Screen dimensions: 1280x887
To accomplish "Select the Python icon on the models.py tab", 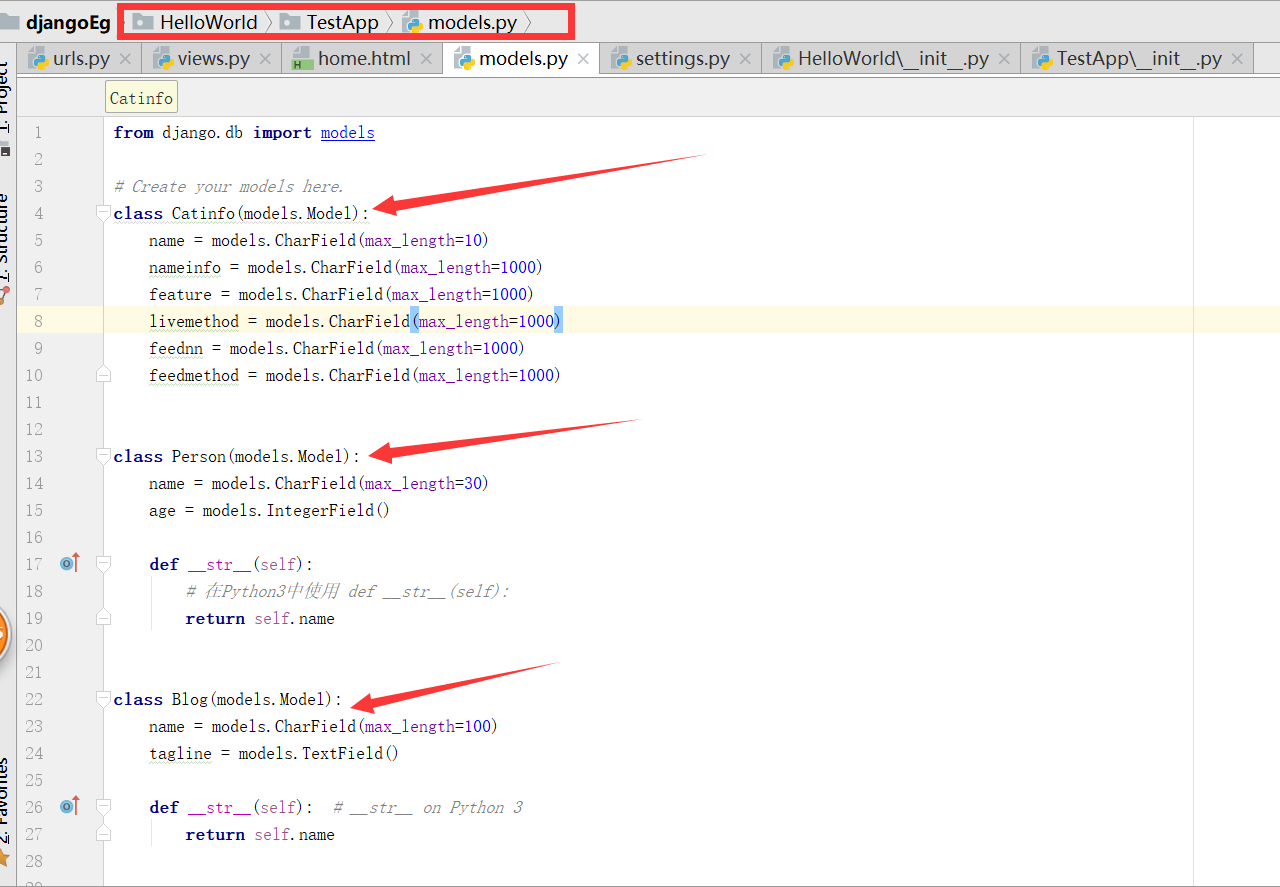I will point(465,58).
